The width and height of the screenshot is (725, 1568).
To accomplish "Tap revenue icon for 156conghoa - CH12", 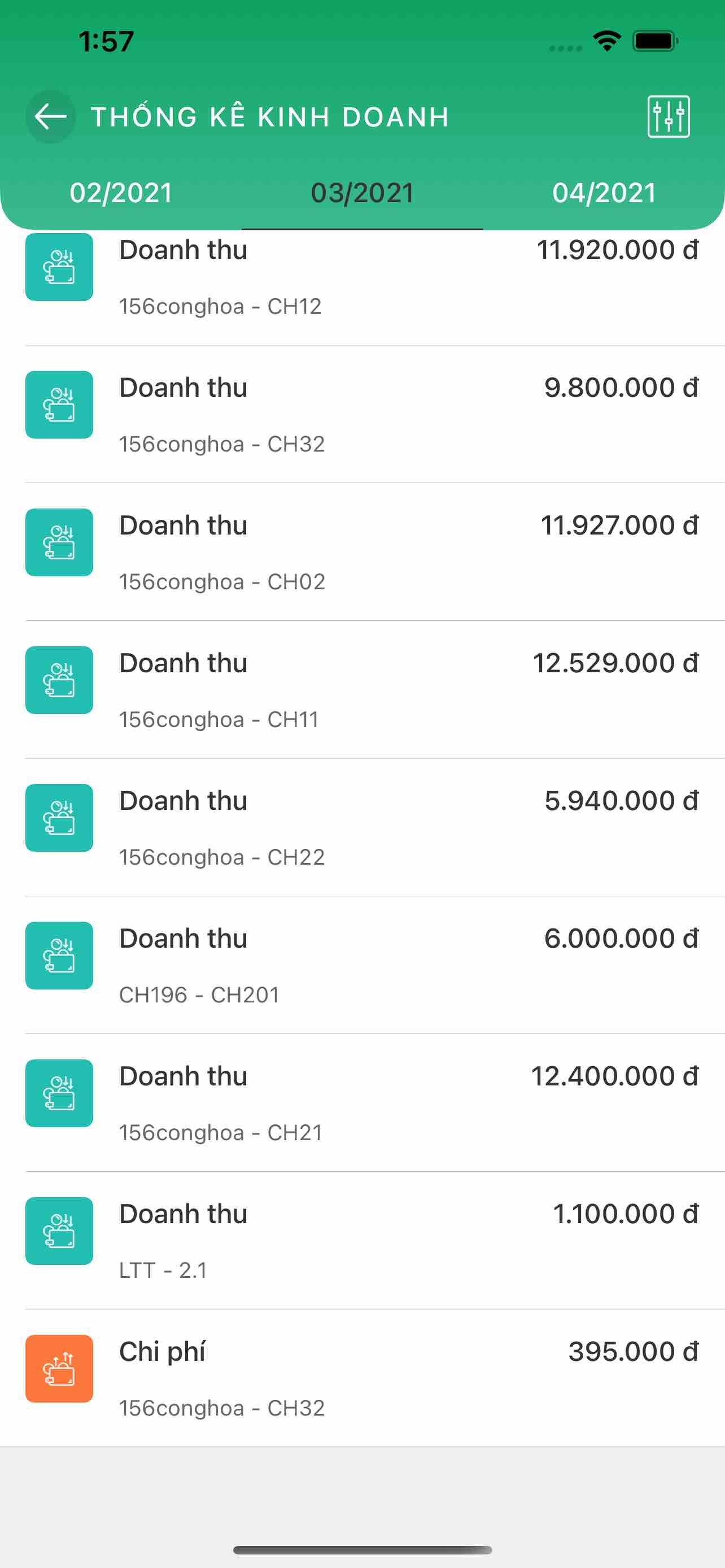I will pyautogui.click(x=59, y=266).
